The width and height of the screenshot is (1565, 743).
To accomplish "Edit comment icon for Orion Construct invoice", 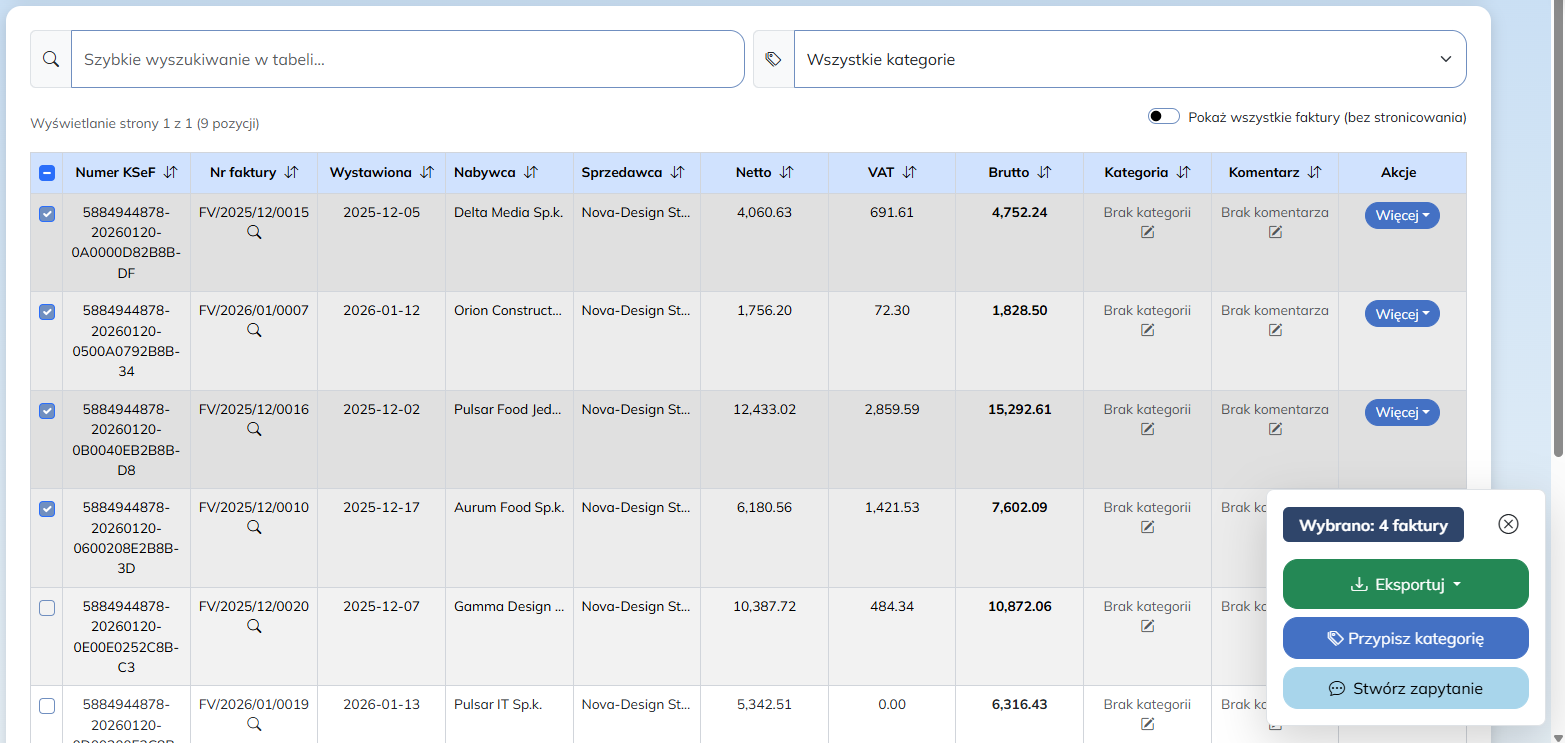I will (x=1275, y=330).
